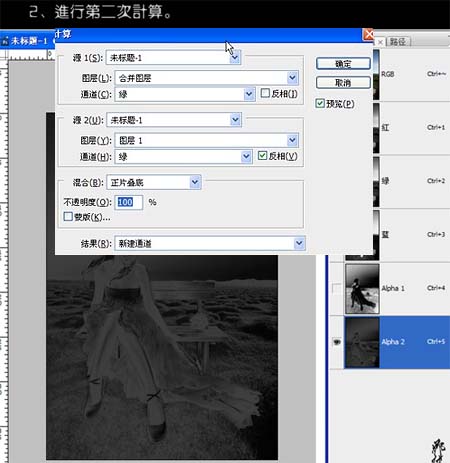Switch to the 路径 paths tab
This screenshot has width=450, height=463.
coord(398,42)
